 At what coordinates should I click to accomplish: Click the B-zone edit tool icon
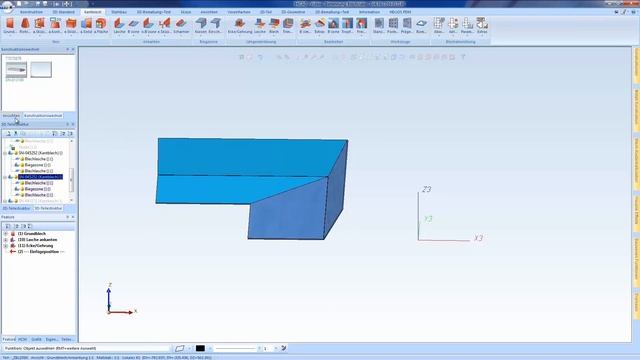point(333,23)
